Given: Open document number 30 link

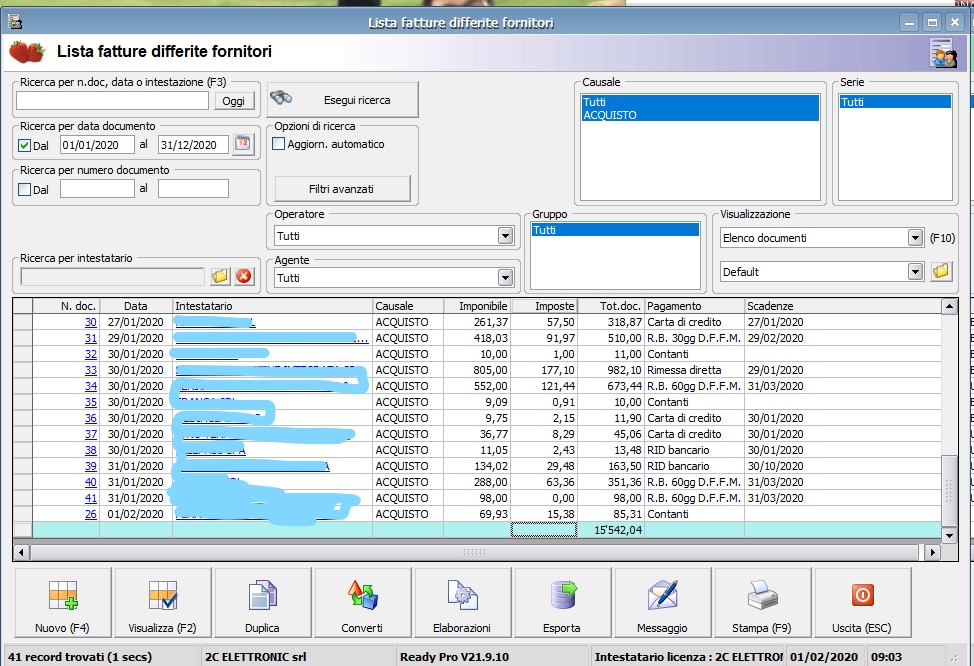Looking at the screenshot, I should pyautogui.click(x=91, y=322).
